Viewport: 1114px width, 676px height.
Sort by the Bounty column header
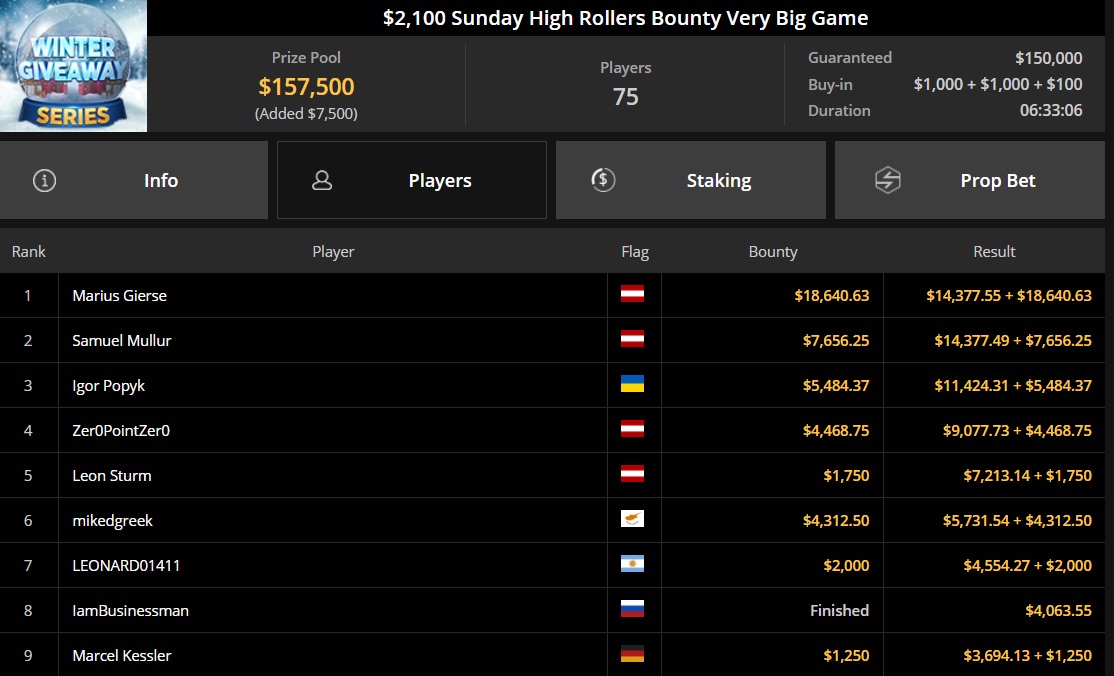point(773,252)
